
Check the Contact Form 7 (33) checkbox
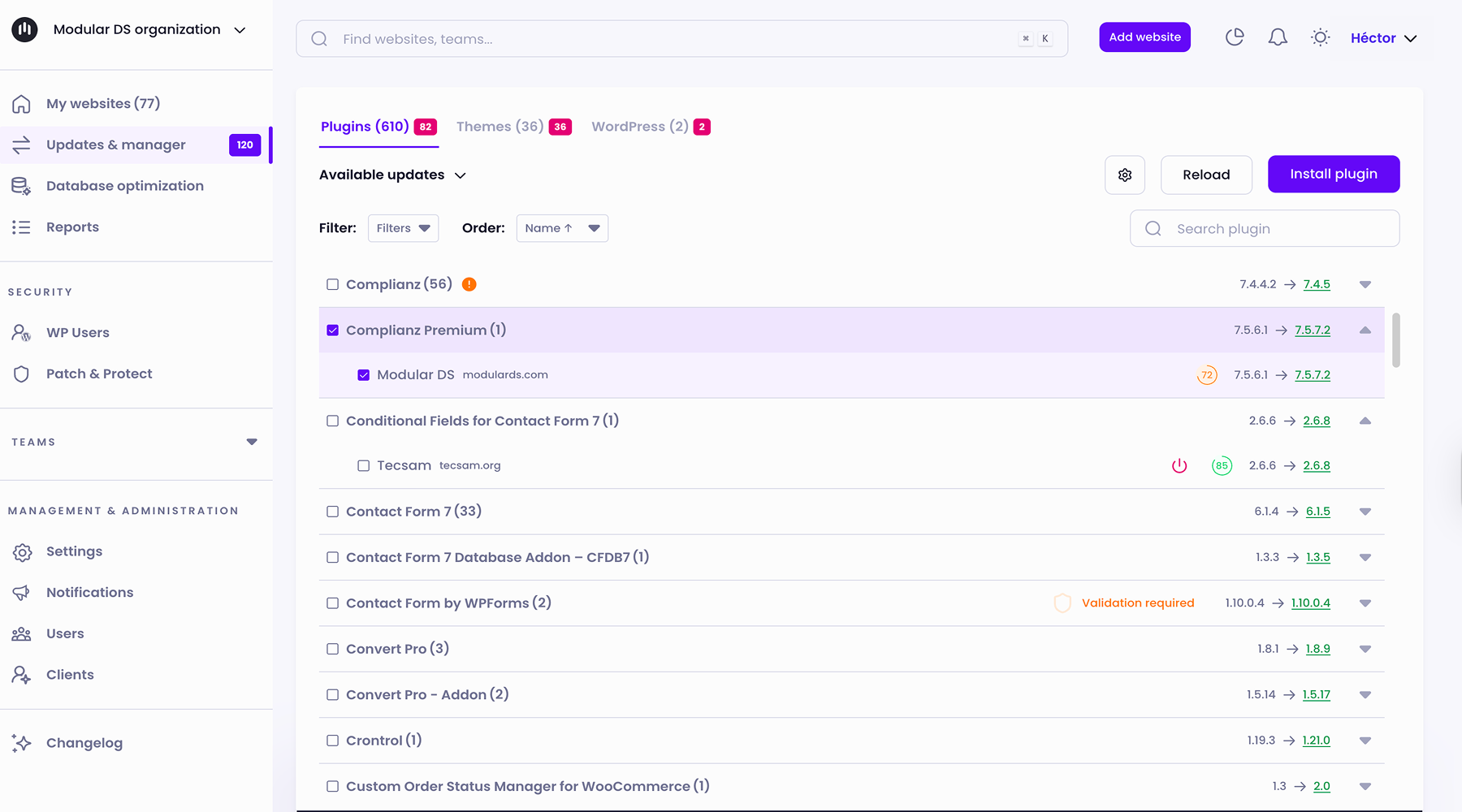click(x=332, y=512)
